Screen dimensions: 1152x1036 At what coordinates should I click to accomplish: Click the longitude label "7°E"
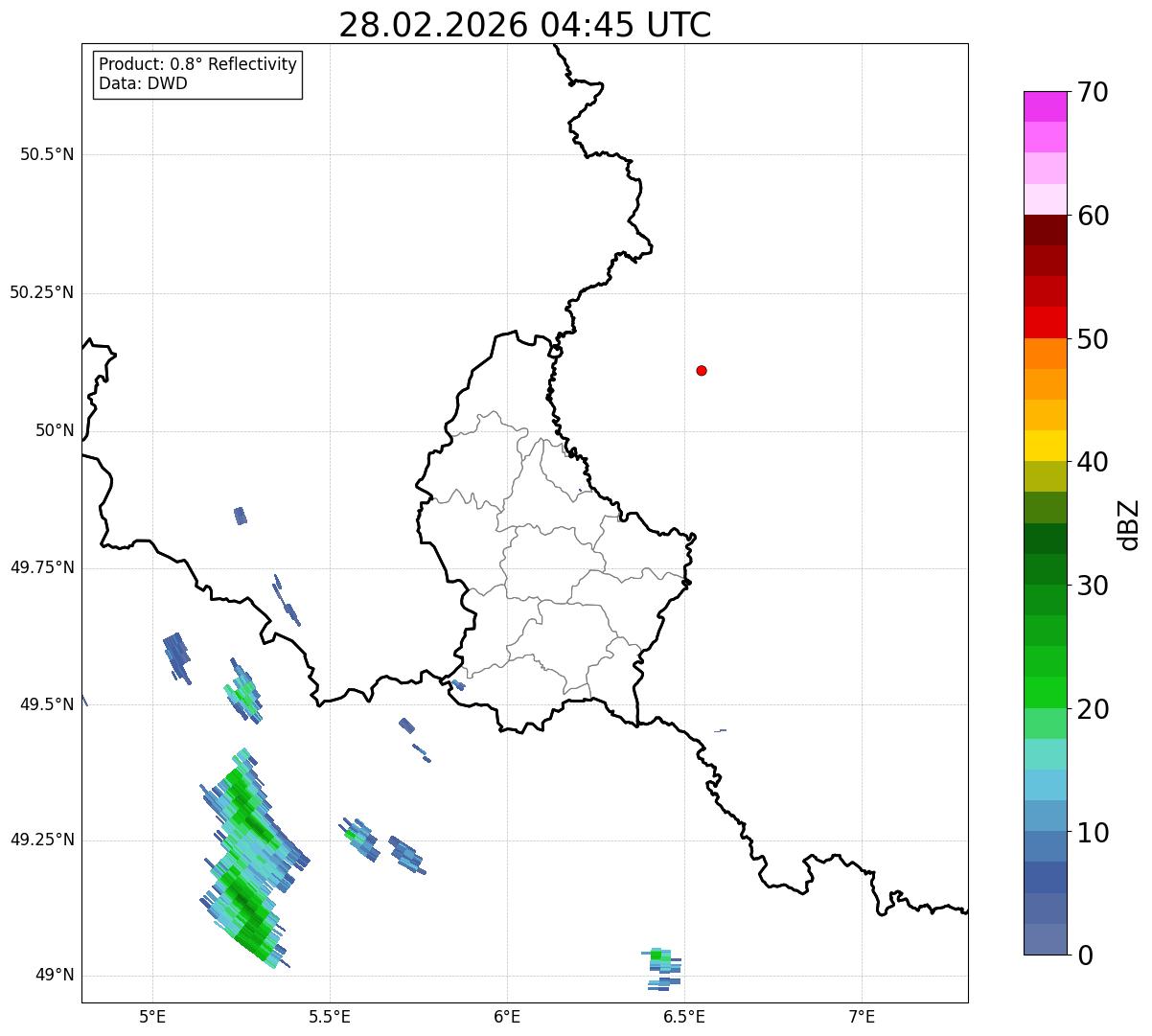point(863,1016)
